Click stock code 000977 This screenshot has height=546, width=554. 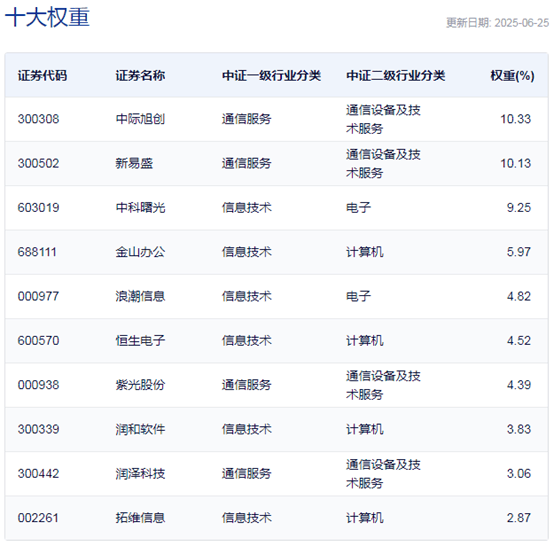[39, 296]
